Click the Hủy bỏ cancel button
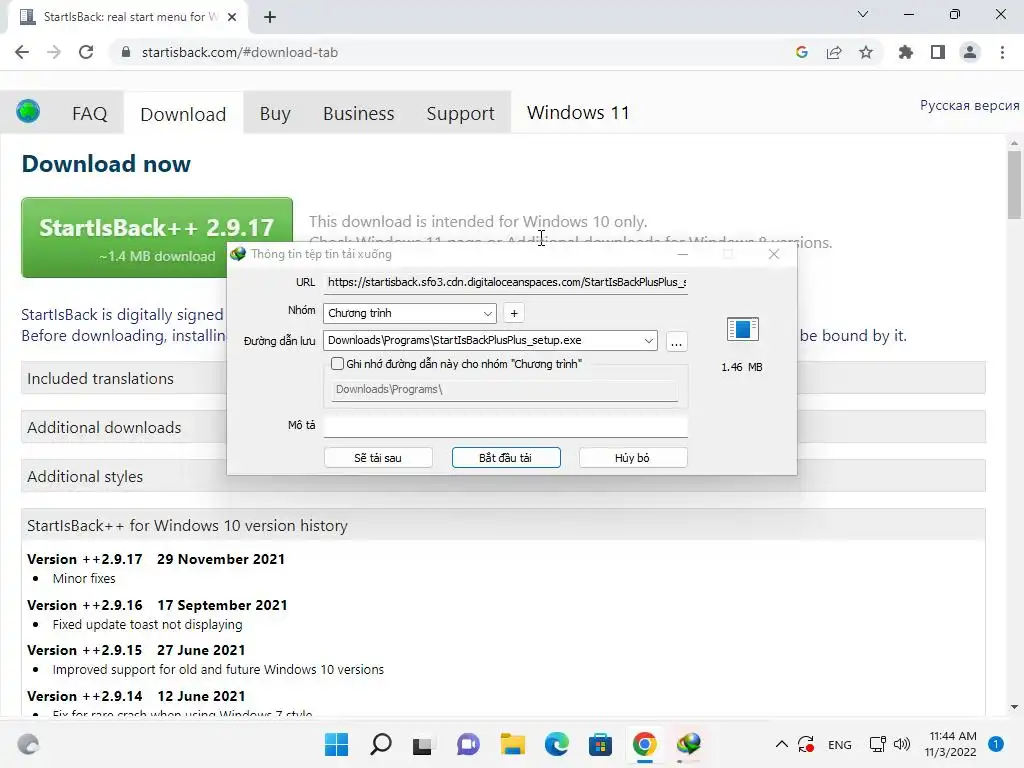1024x768 pixels. click(x=633, y=458)
